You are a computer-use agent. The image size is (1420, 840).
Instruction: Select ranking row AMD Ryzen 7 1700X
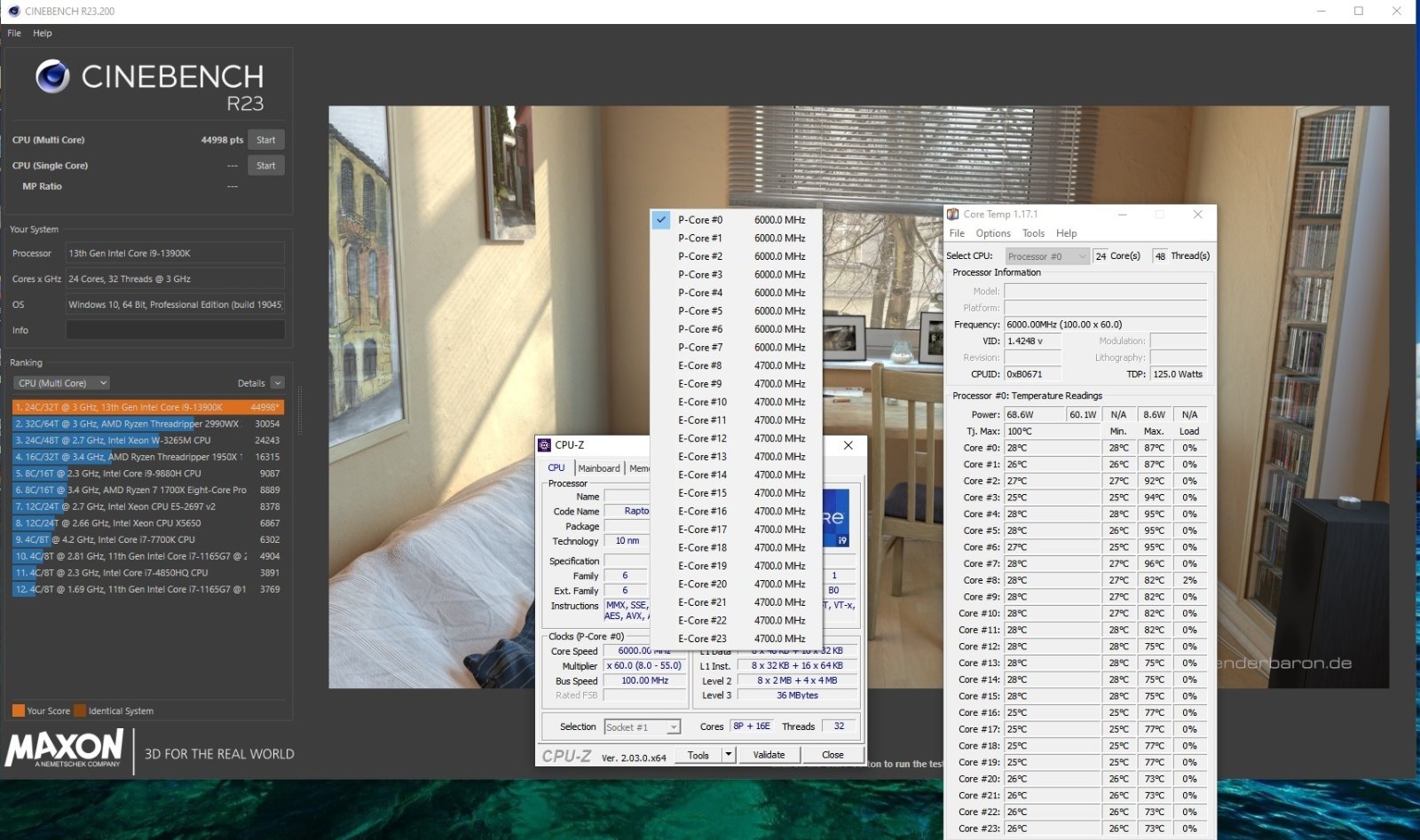point(148,490)
